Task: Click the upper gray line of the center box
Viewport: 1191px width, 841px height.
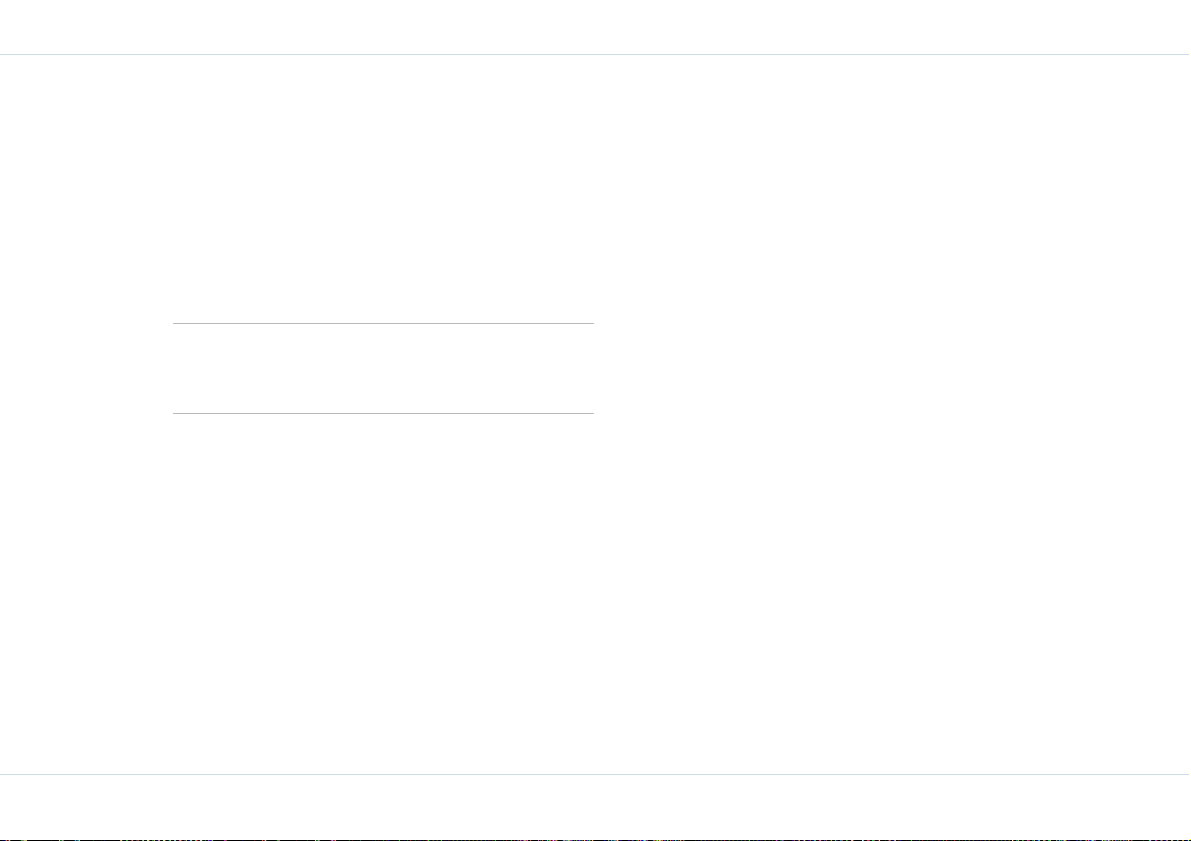Action: tap(383, 324)
